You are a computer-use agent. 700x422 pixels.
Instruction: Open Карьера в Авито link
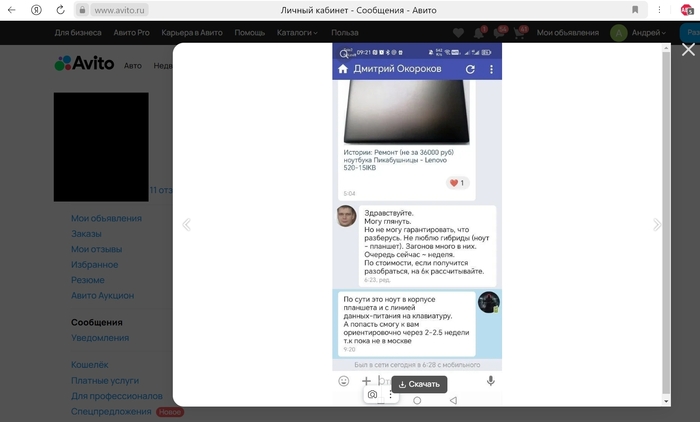click(192, 33)
